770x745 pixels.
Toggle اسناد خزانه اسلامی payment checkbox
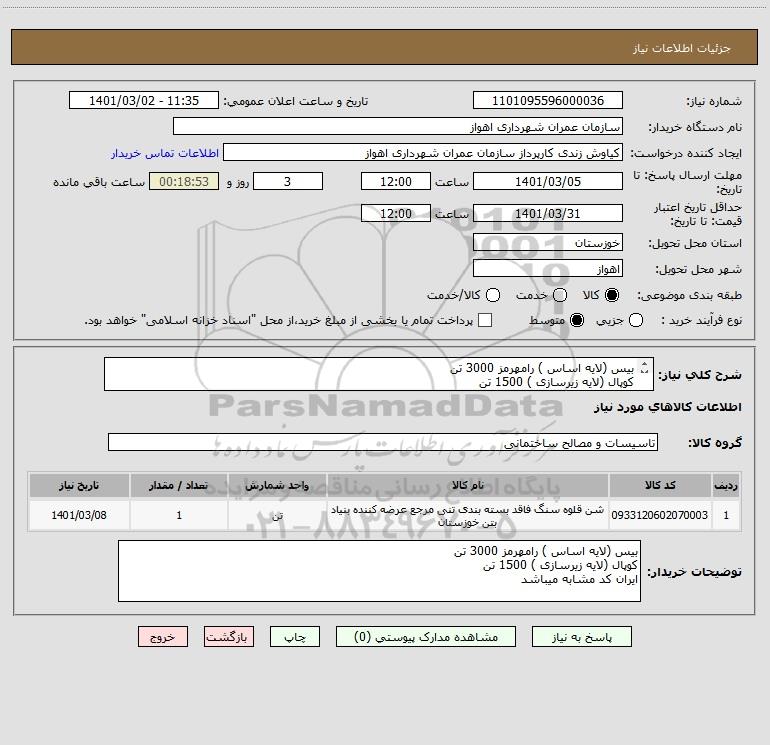pos(485,320)
